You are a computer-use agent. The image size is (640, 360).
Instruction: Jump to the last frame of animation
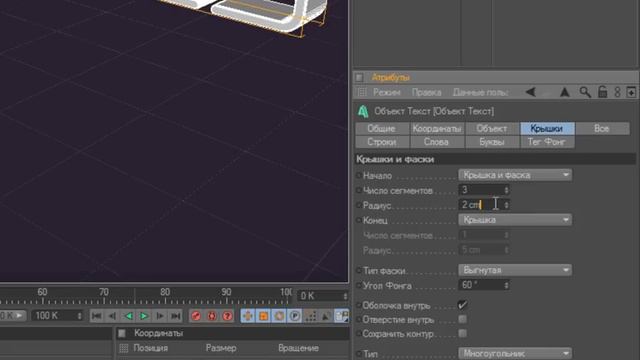pyautogui.click(x=176, y=316)
